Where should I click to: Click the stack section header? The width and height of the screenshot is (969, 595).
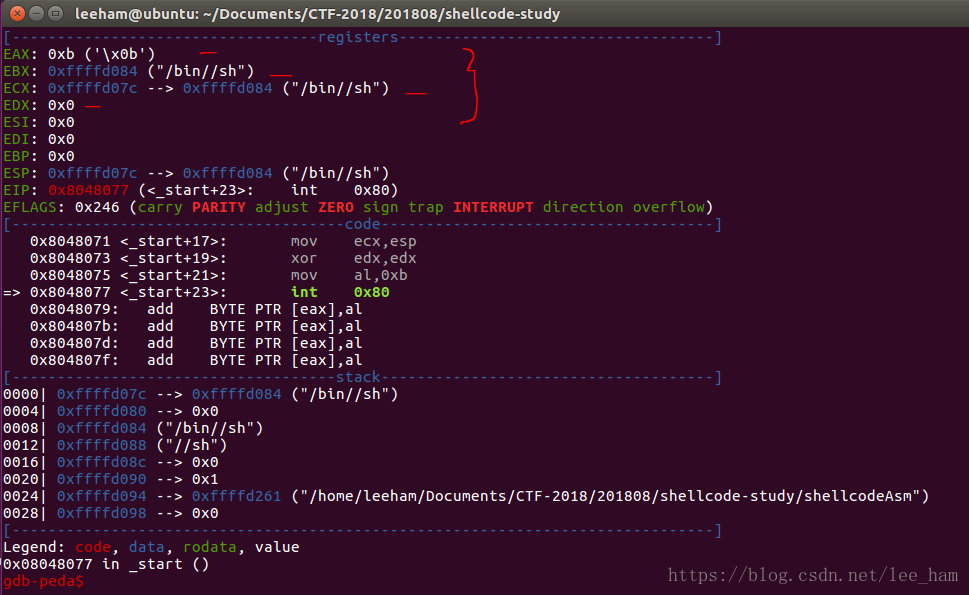358,377
